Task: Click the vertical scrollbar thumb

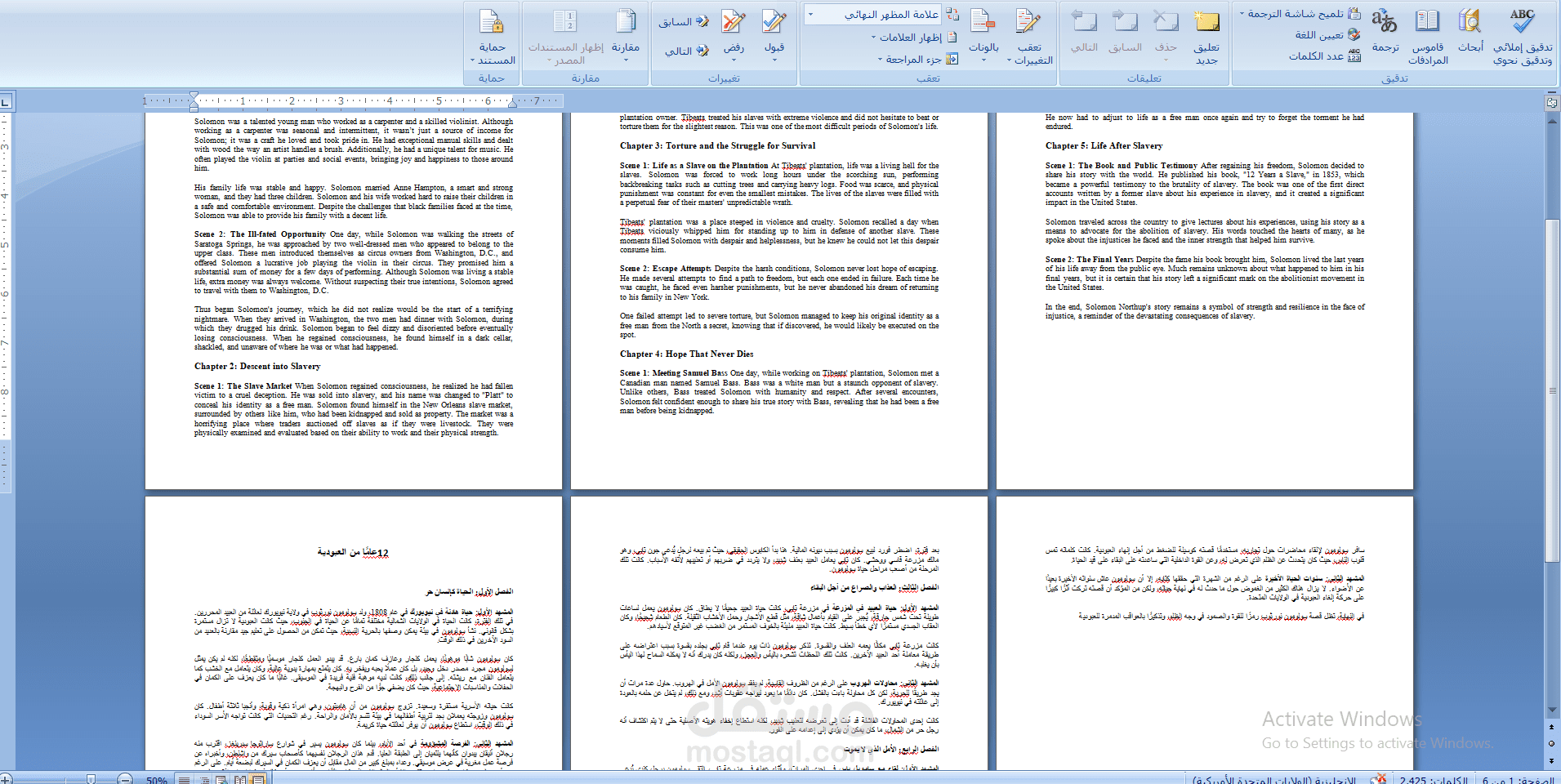Action: [x=1551, y=389]
